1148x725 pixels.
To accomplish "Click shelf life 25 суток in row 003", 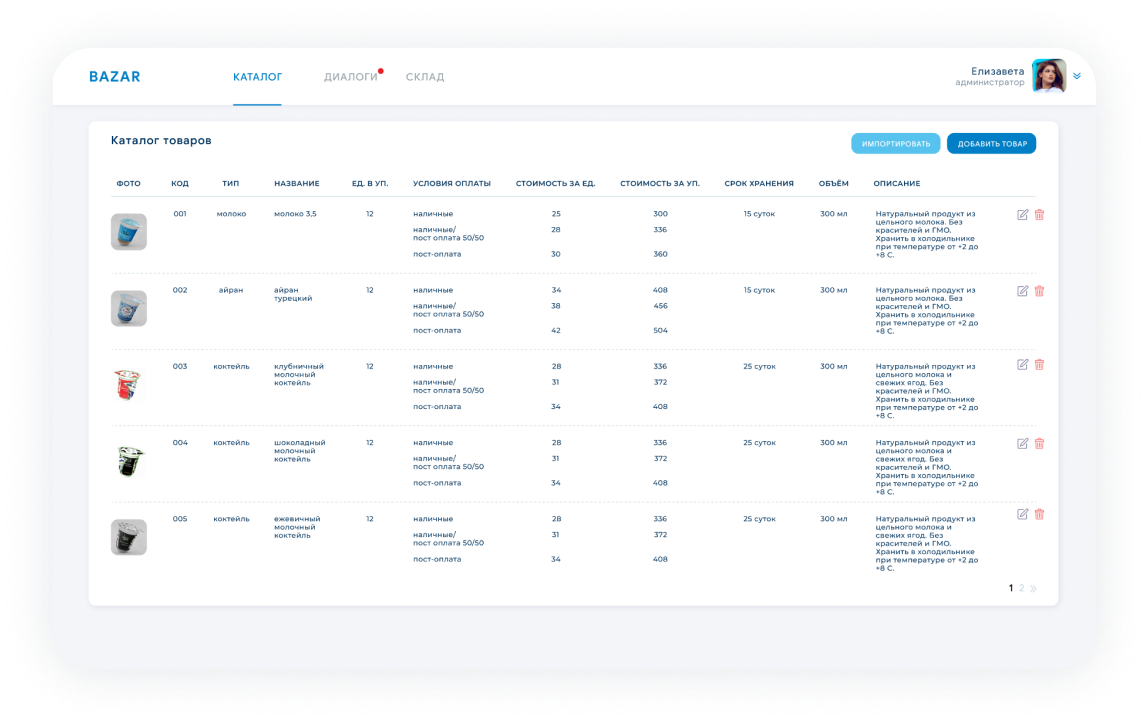I will point(759,366).
